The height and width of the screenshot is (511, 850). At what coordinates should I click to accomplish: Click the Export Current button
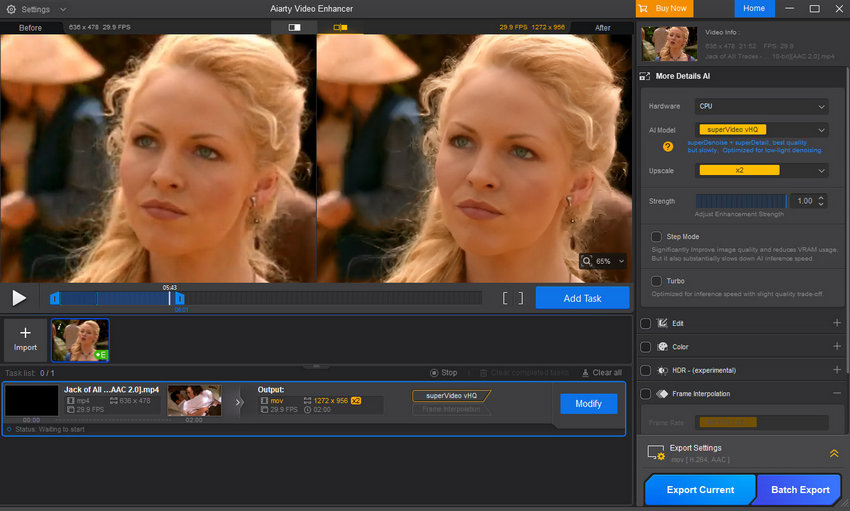click(x=700, y=490)
